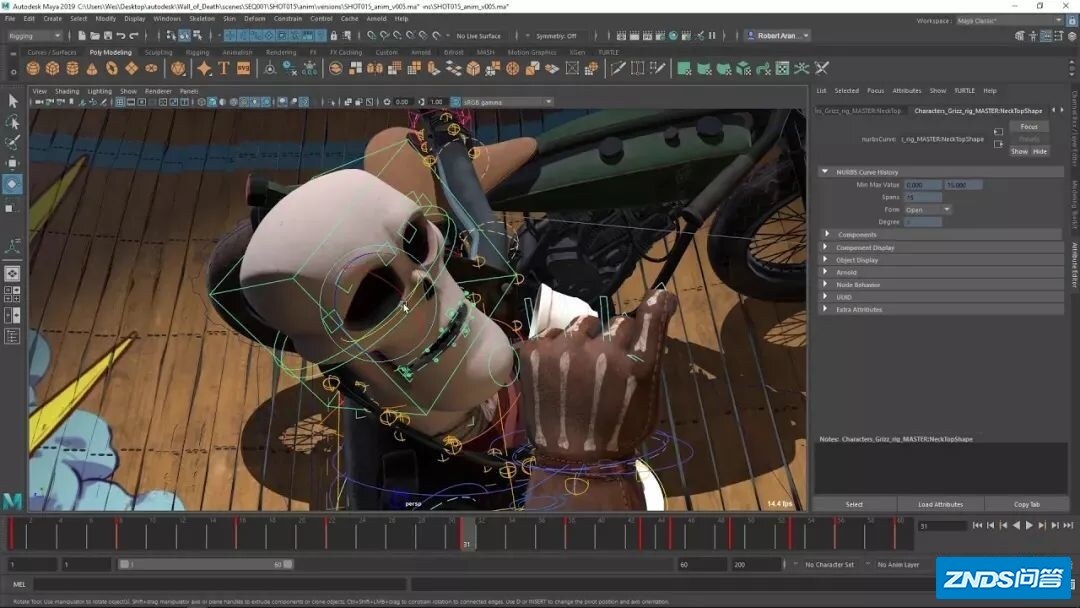Open the Robert Aran account dropdown
The width and height of the screenshot is (1080, 608).
[x=779, y=36]
